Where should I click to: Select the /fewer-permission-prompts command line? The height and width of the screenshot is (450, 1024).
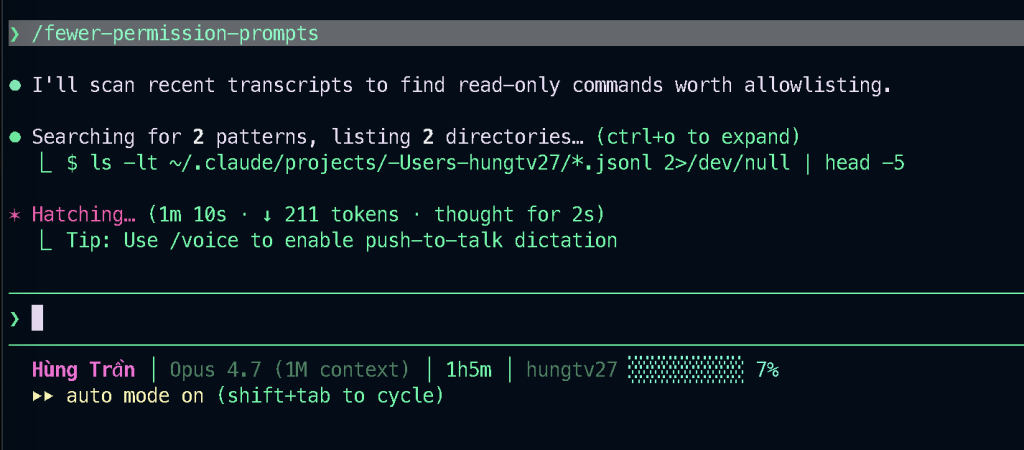(175, 34)
